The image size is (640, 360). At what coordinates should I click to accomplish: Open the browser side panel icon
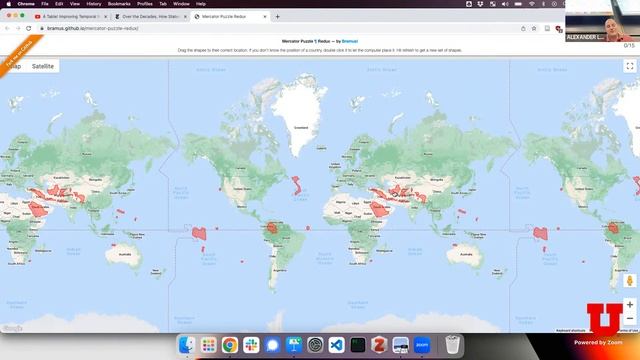tap(547, 29)
